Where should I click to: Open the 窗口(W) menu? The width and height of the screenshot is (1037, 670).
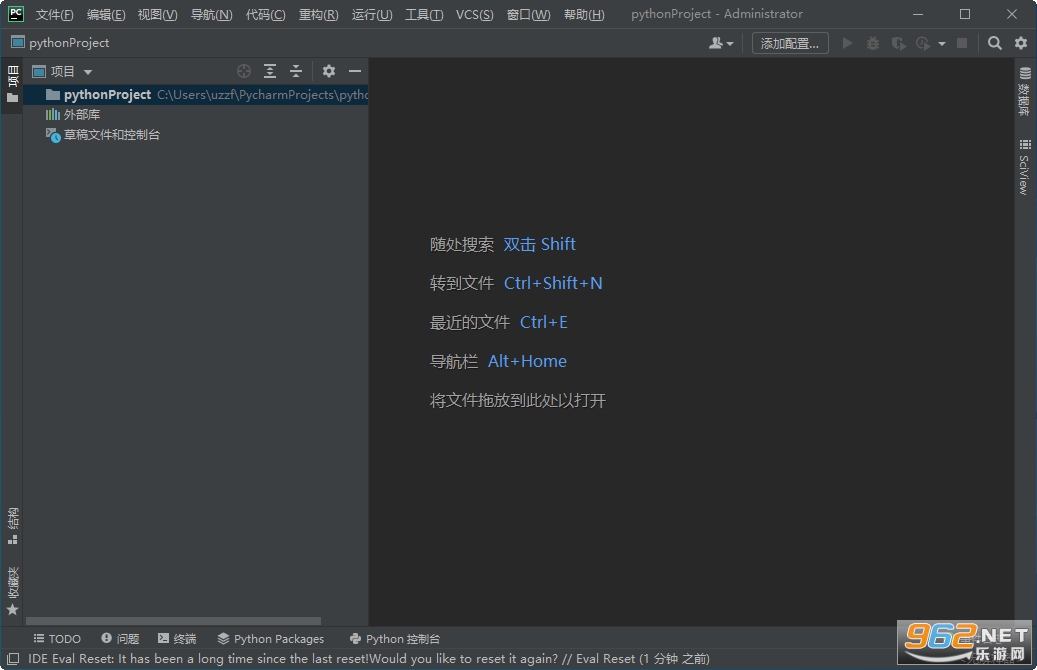point(528,15)
